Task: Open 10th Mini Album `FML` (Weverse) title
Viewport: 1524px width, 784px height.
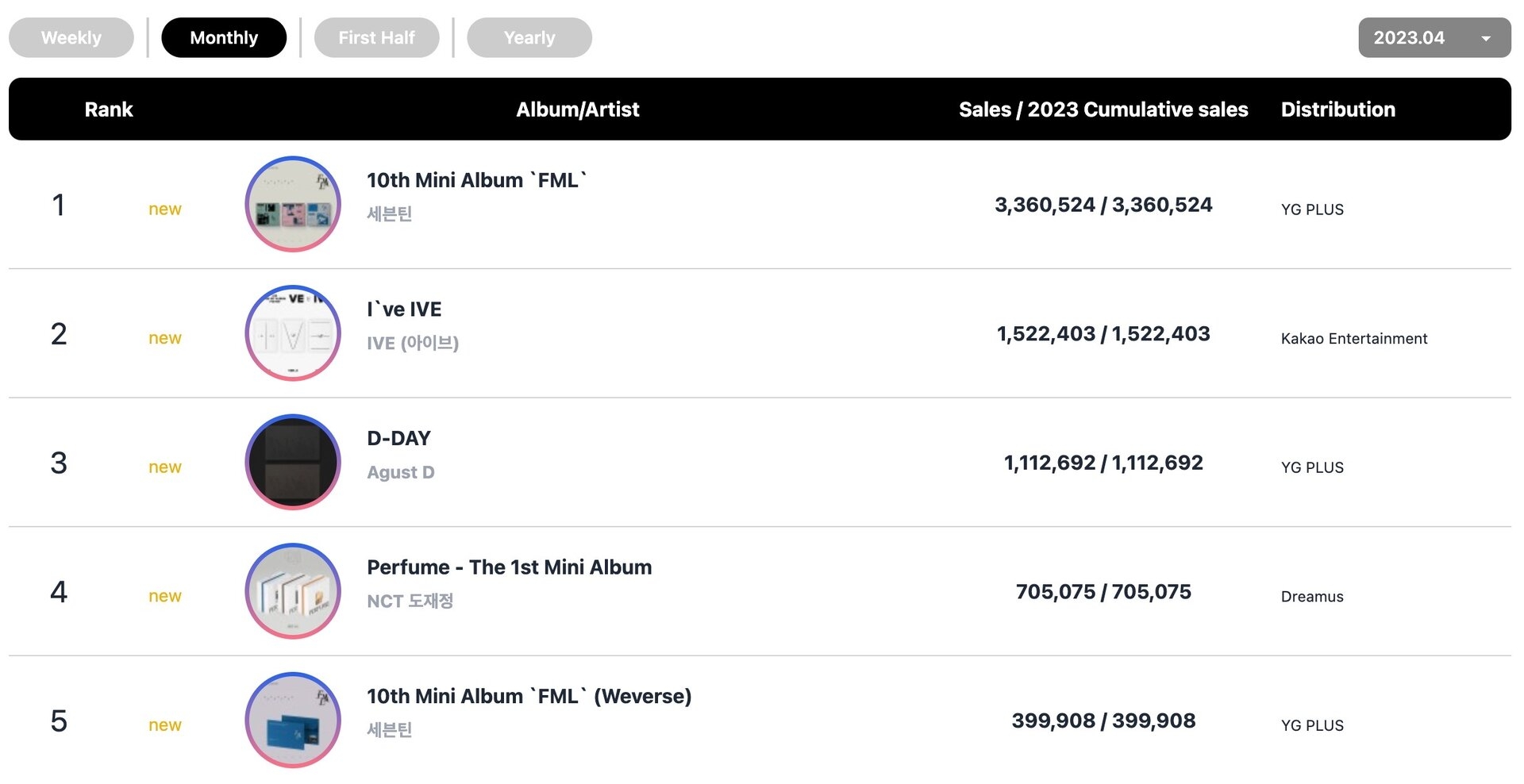Action: (x=529, y=696)
